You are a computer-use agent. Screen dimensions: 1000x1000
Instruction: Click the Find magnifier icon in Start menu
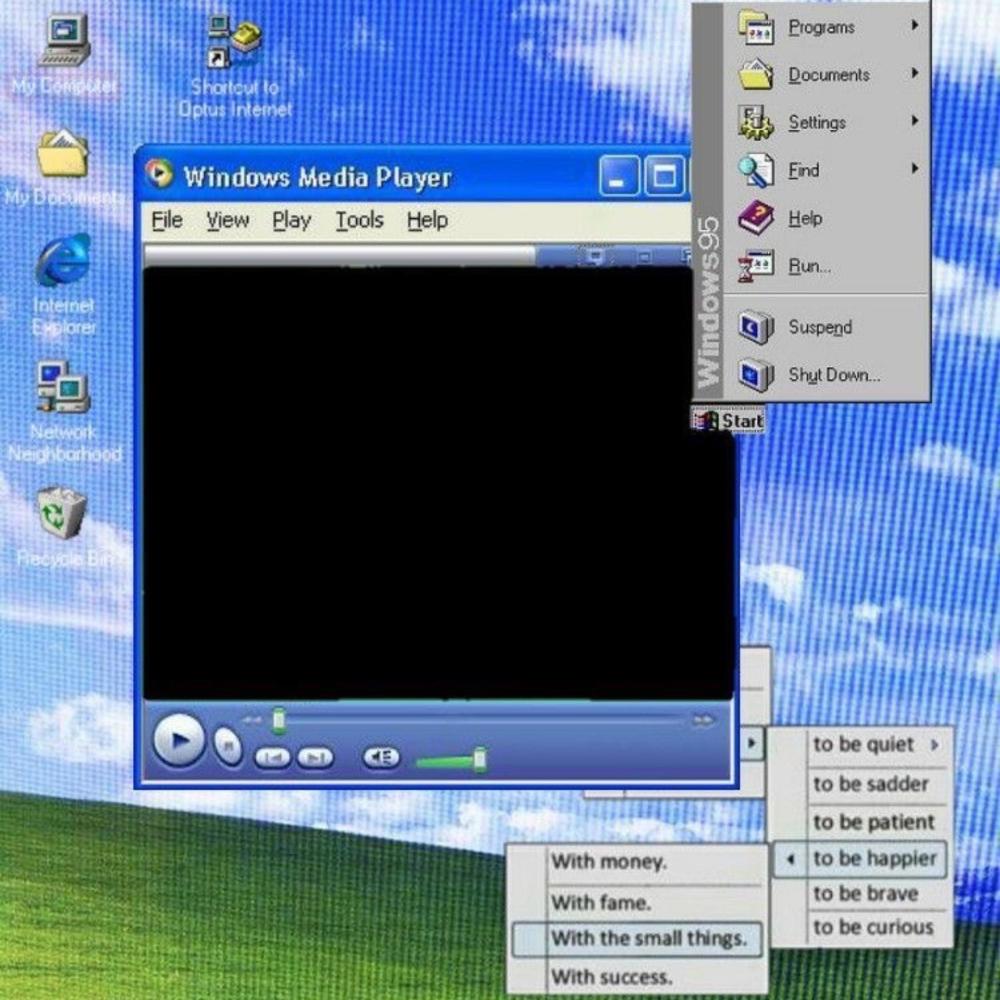tap(756, 170)
